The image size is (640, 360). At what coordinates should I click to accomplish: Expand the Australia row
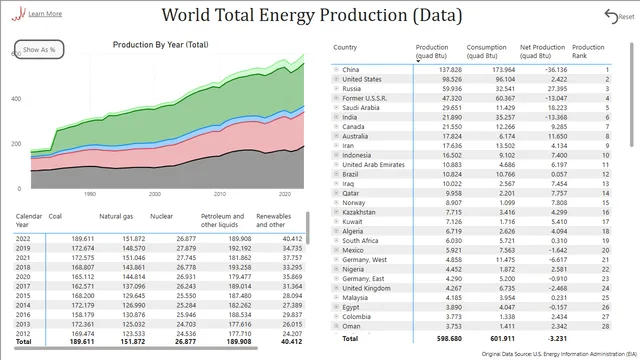point(336,136)
